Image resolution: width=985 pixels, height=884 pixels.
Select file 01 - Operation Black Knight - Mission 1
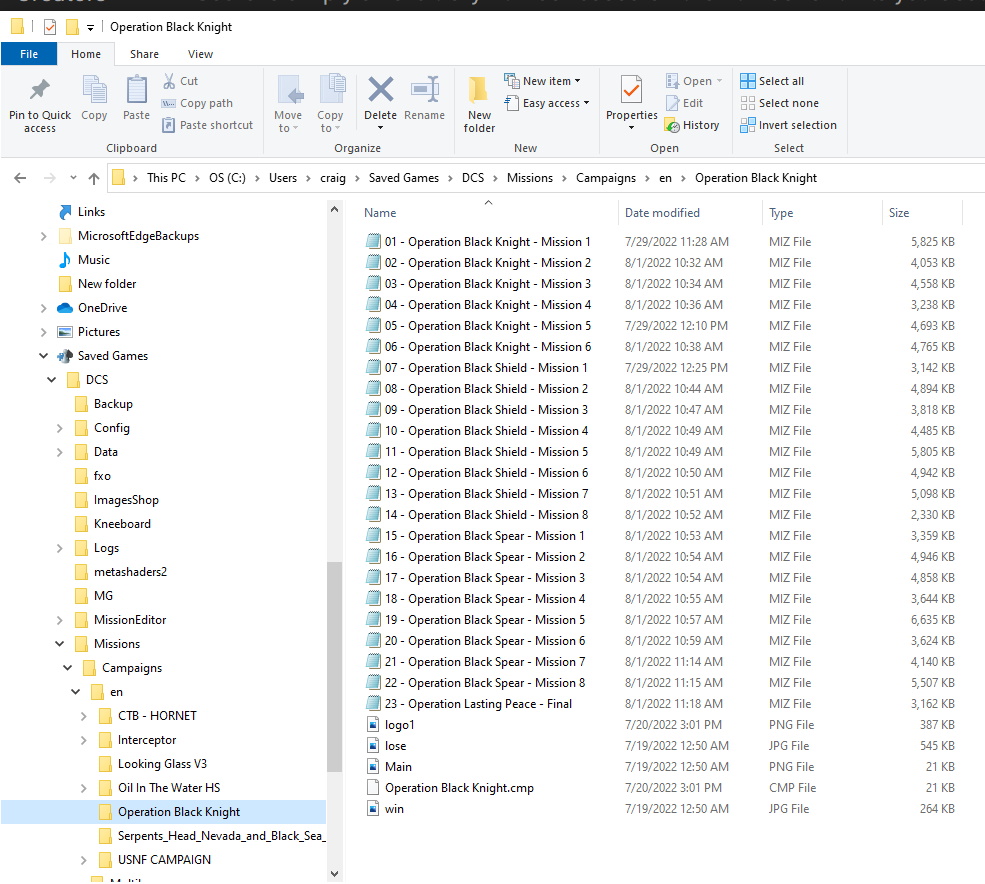pos(487,242)
